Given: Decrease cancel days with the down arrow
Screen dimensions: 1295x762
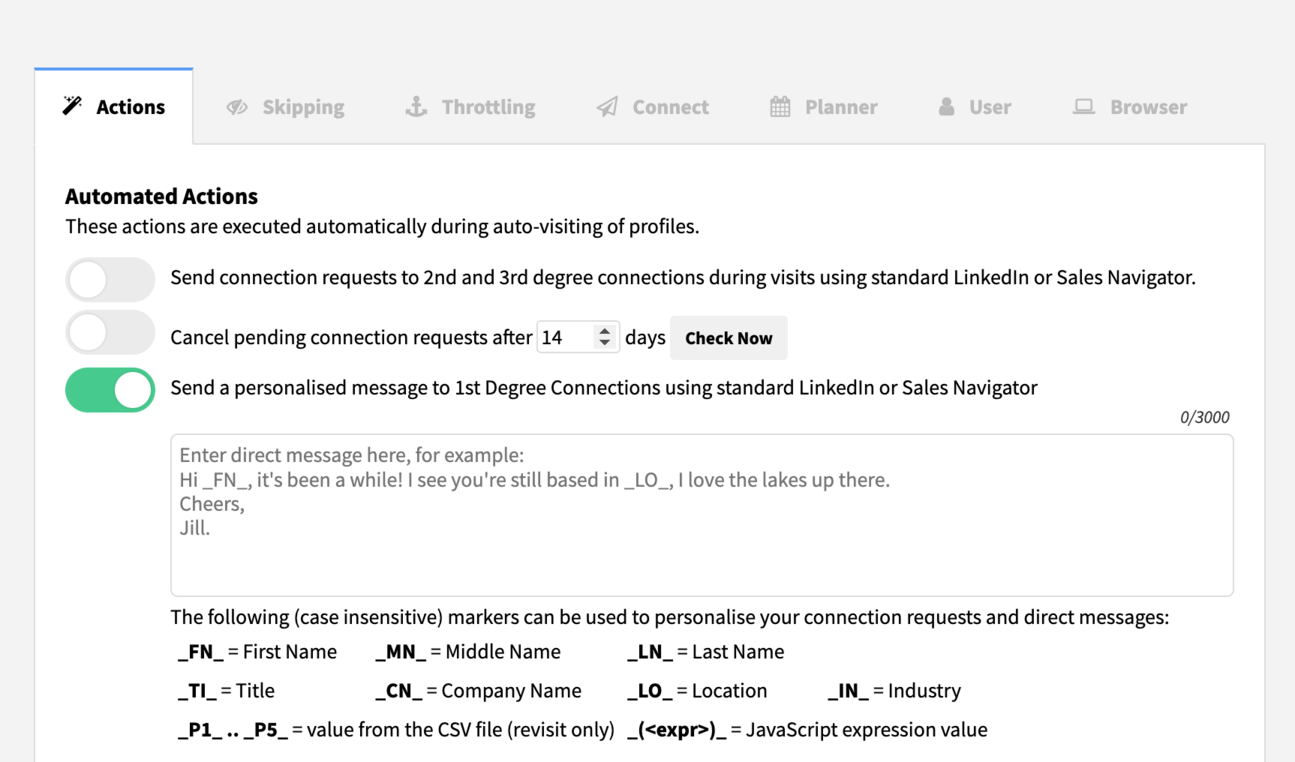Looking at the screenshot, I should [604, 344].
